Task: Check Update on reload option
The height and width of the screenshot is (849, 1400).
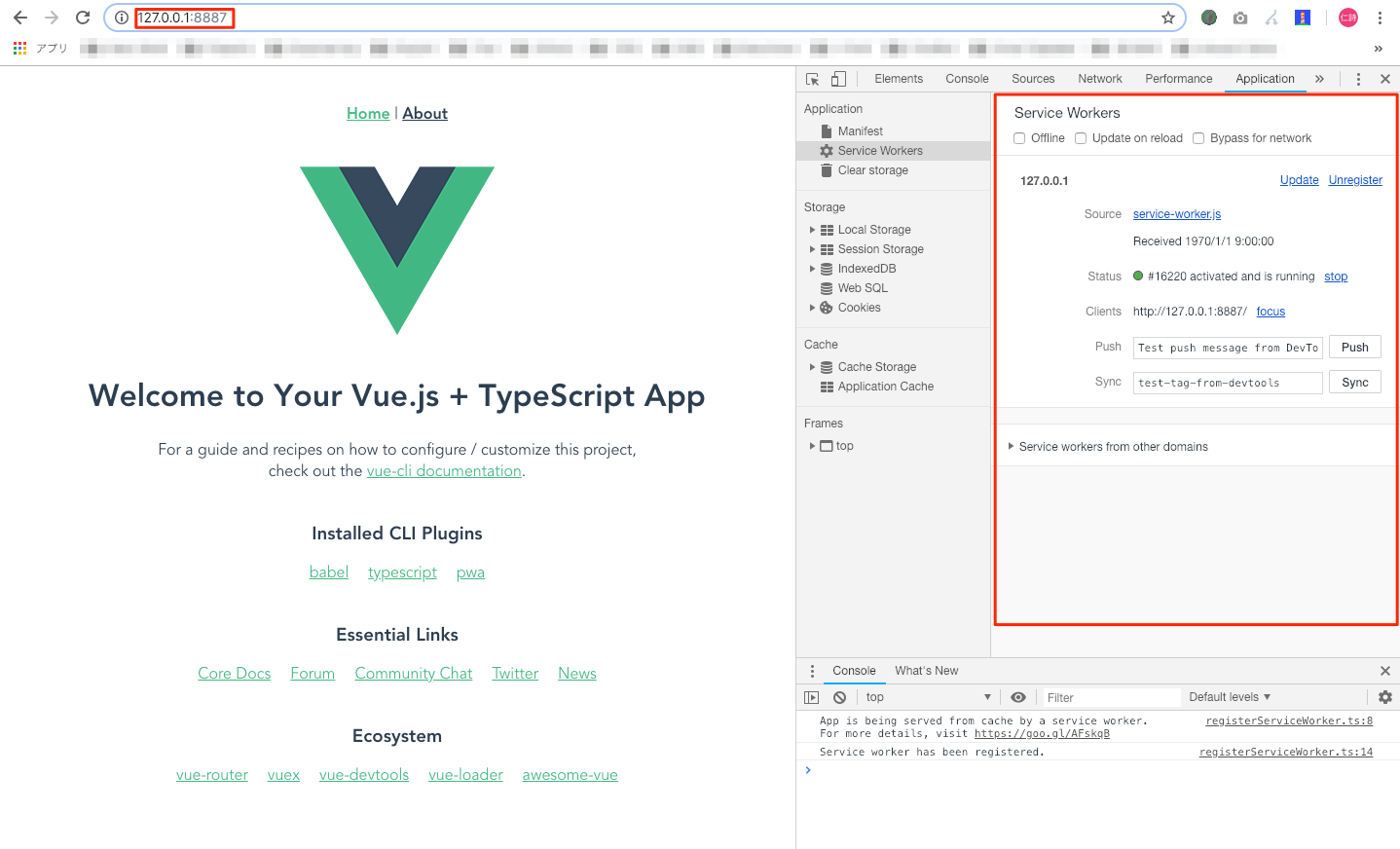Action: pos(1081,137)
